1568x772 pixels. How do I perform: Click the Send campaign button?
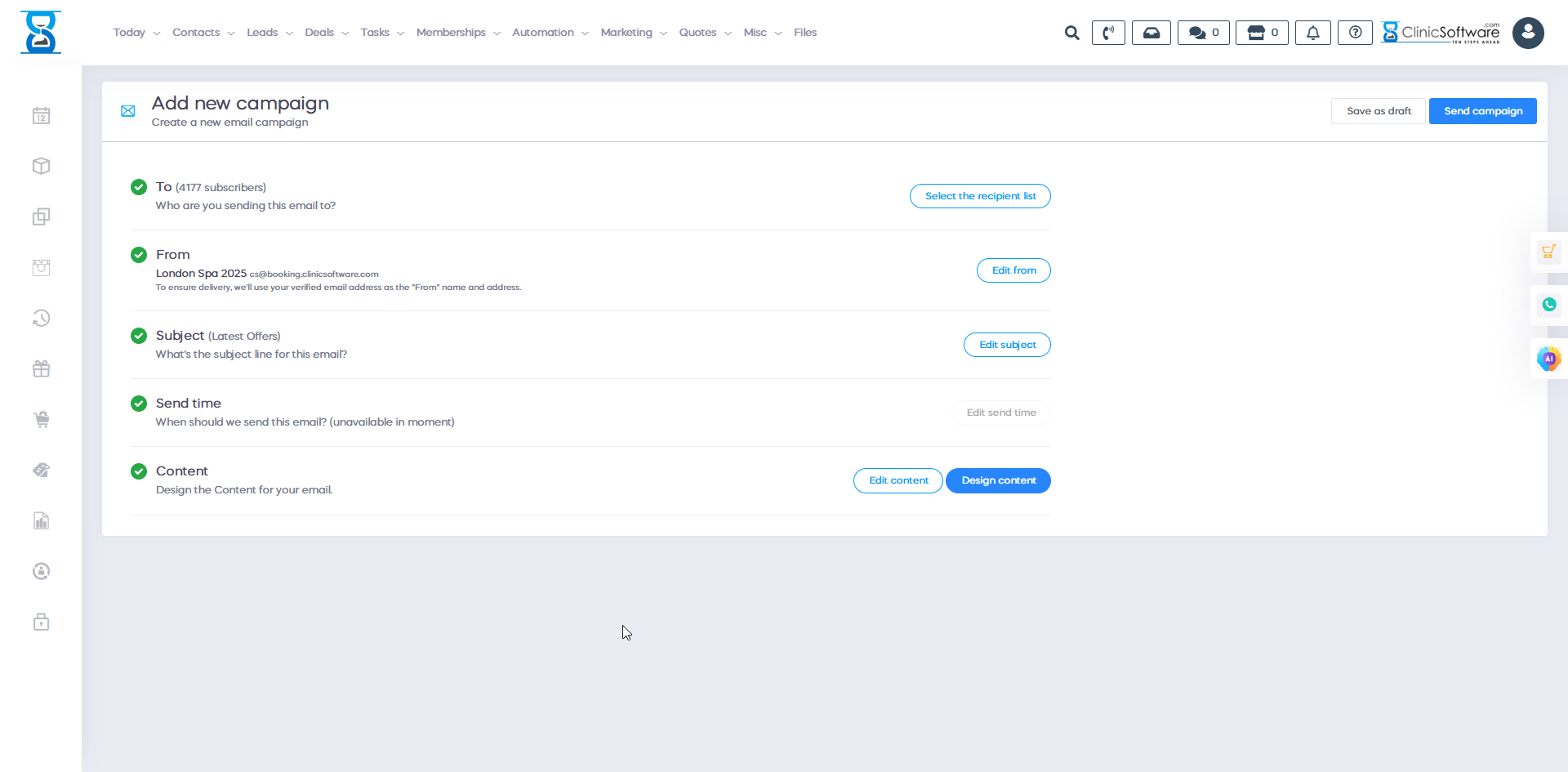[1482, 110]
